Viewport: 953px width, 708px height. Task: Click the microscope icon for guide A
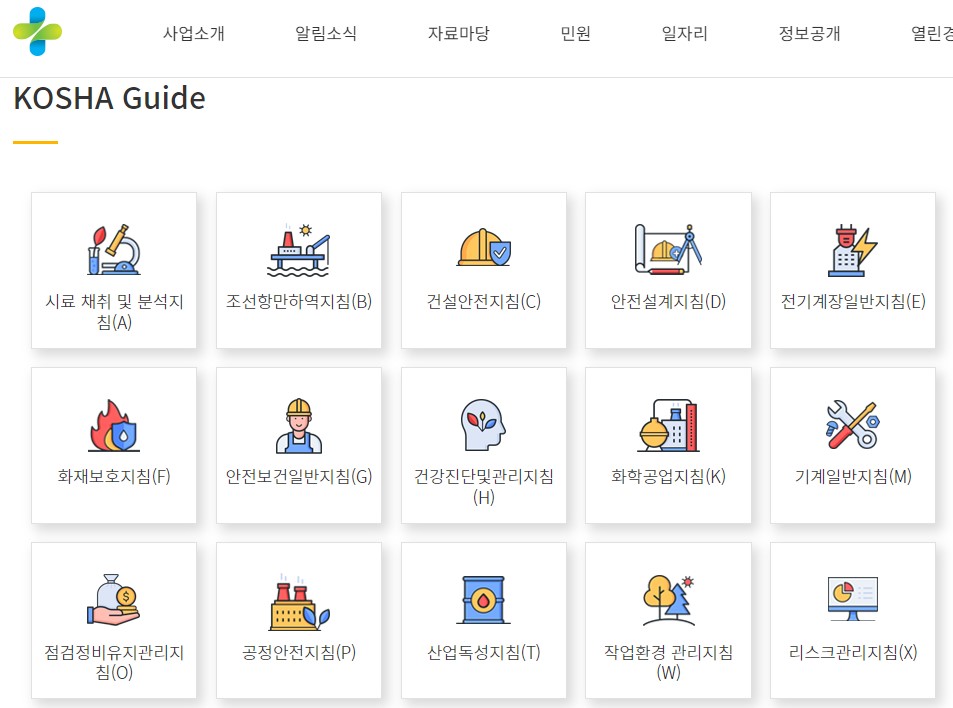(x=114, y=250)
